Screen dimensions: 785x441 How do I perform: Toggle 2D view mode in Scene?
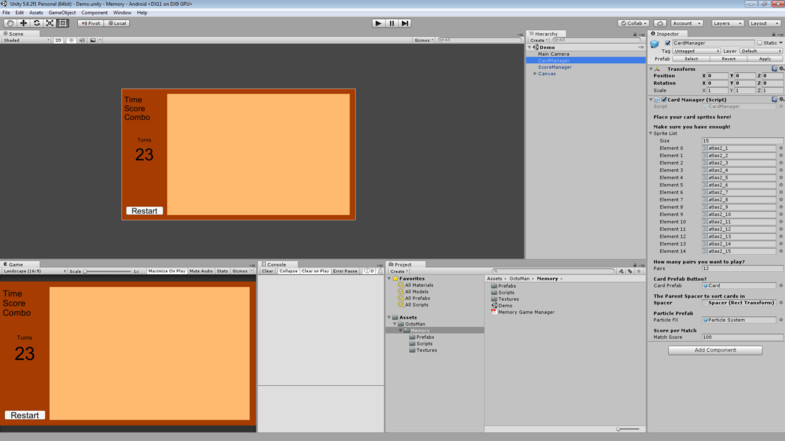58,40
